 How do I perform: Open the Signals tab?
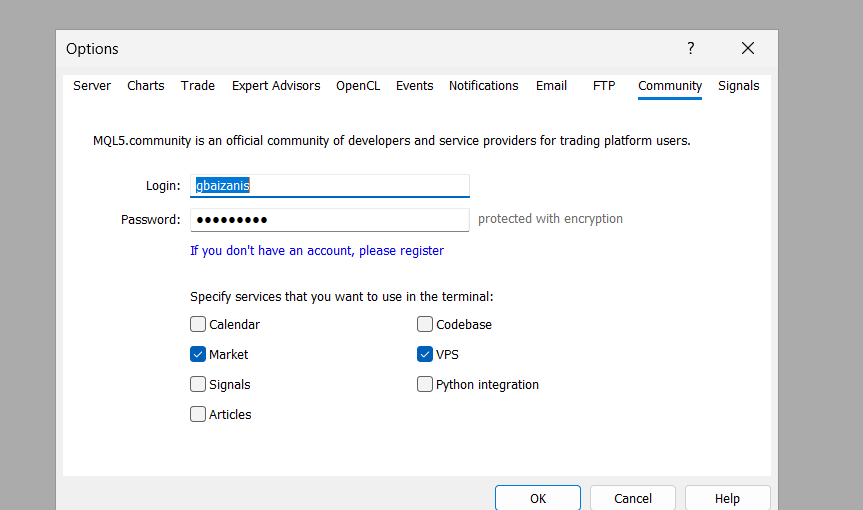point(739,86)
